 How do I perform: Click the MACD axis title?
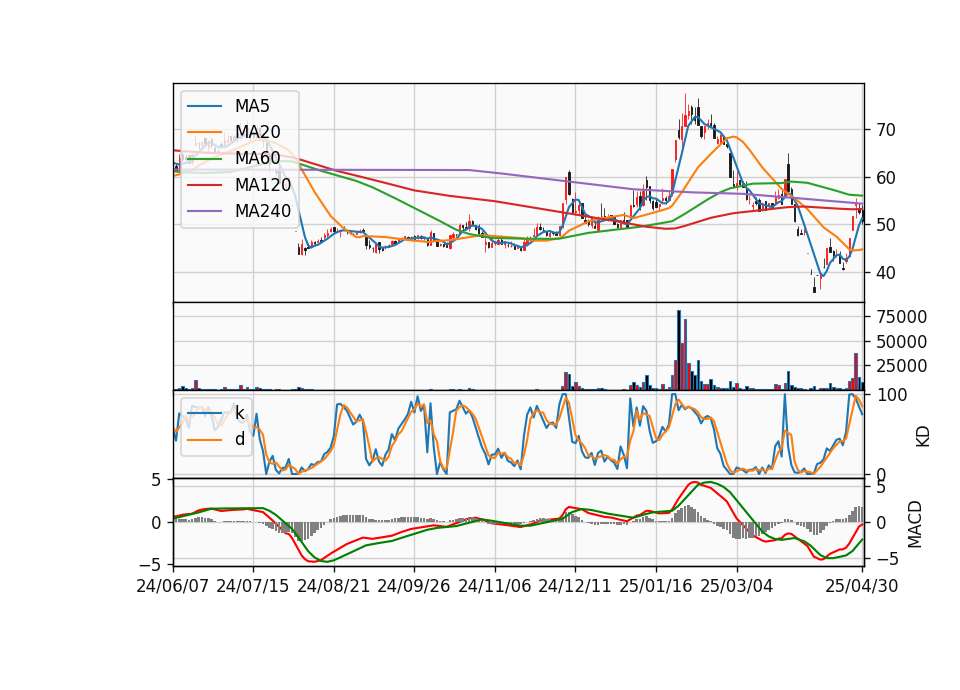coord(915,524)
